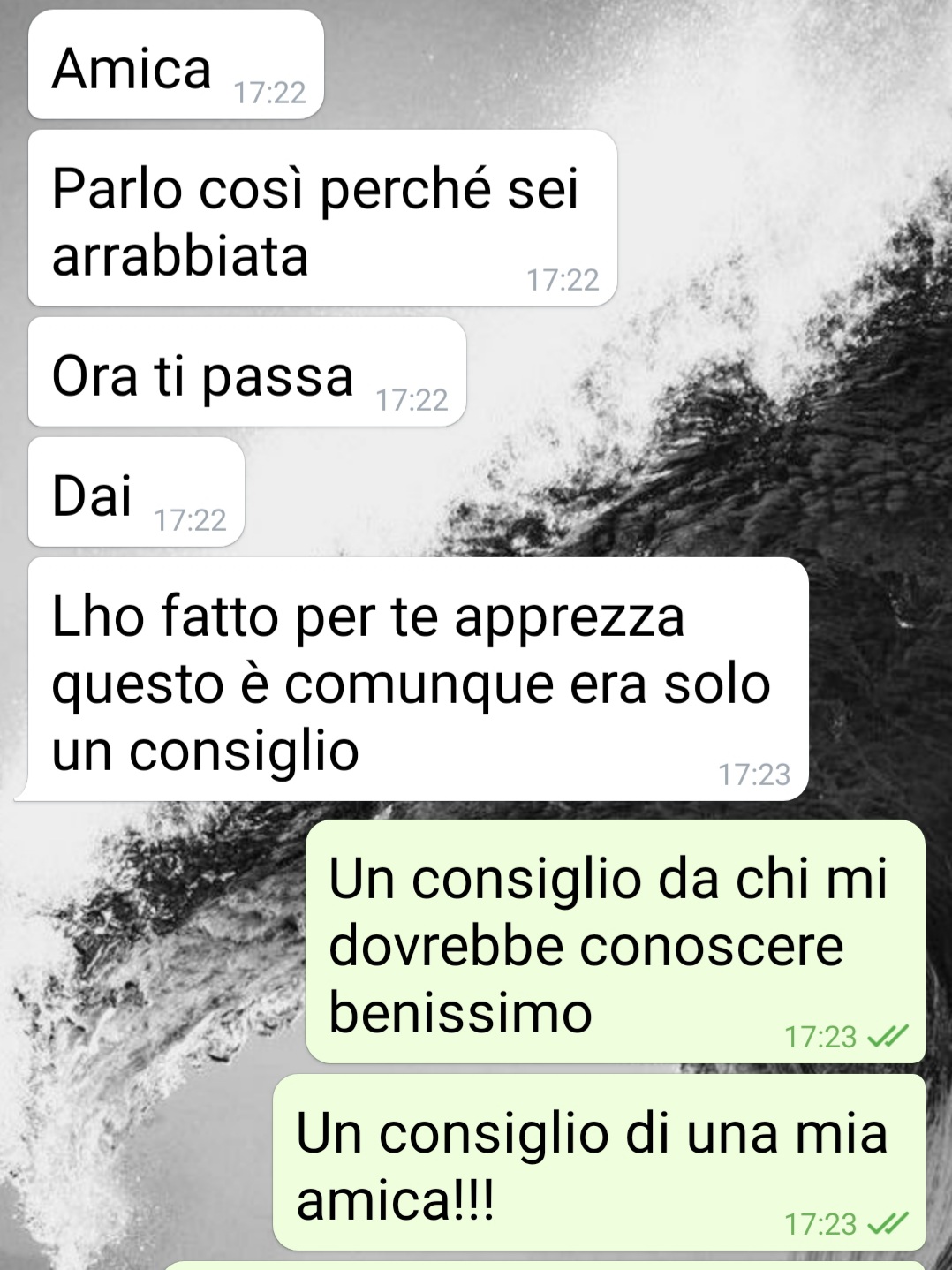Tap the 17:22 timestamp next to 'Ora ti passa'
The height and width of the screenshot is (1270, 952).
coord(412,400)
